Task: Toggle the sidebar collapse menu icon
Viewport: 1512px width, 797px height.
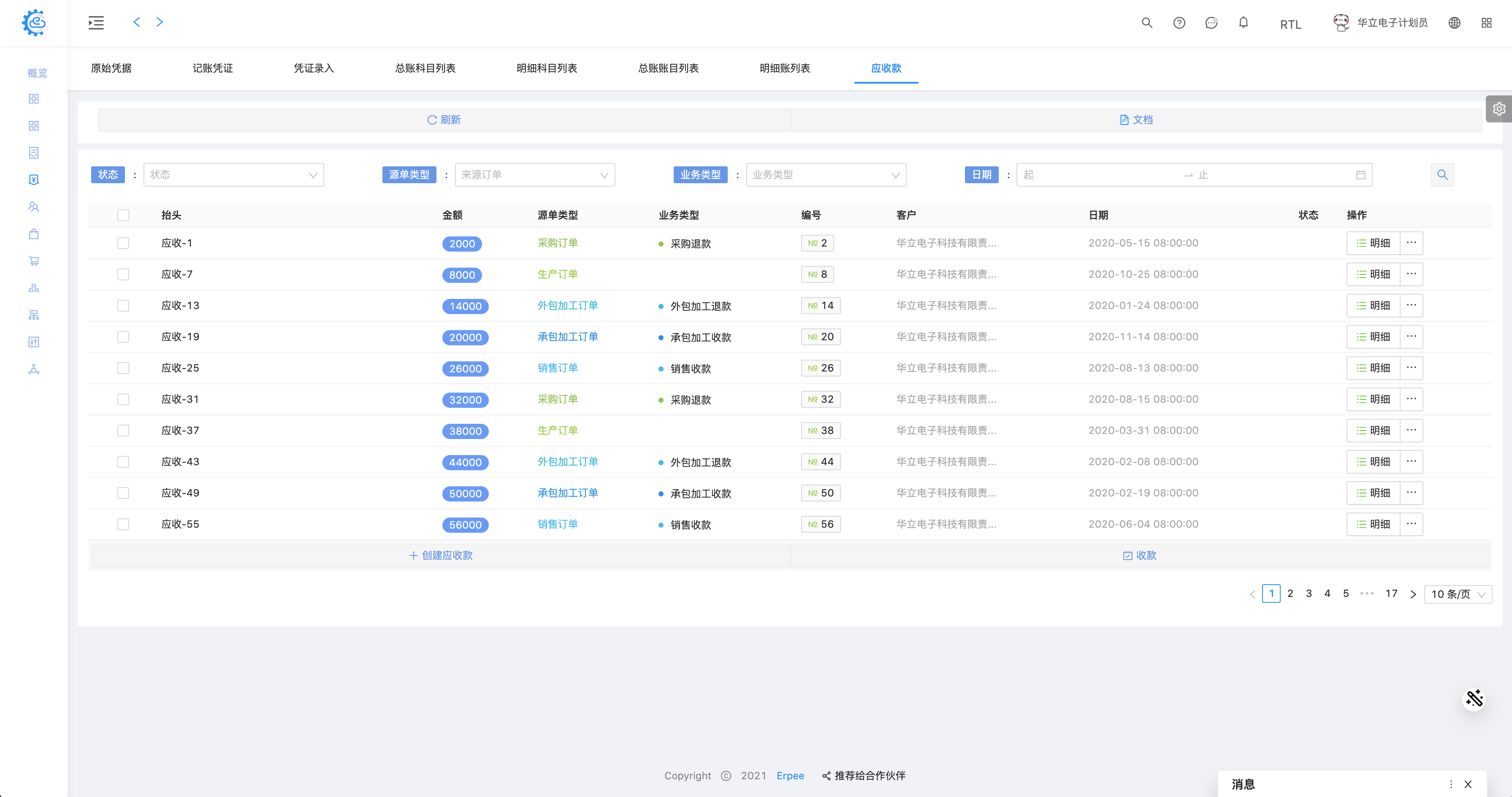Action: [96, 23]
